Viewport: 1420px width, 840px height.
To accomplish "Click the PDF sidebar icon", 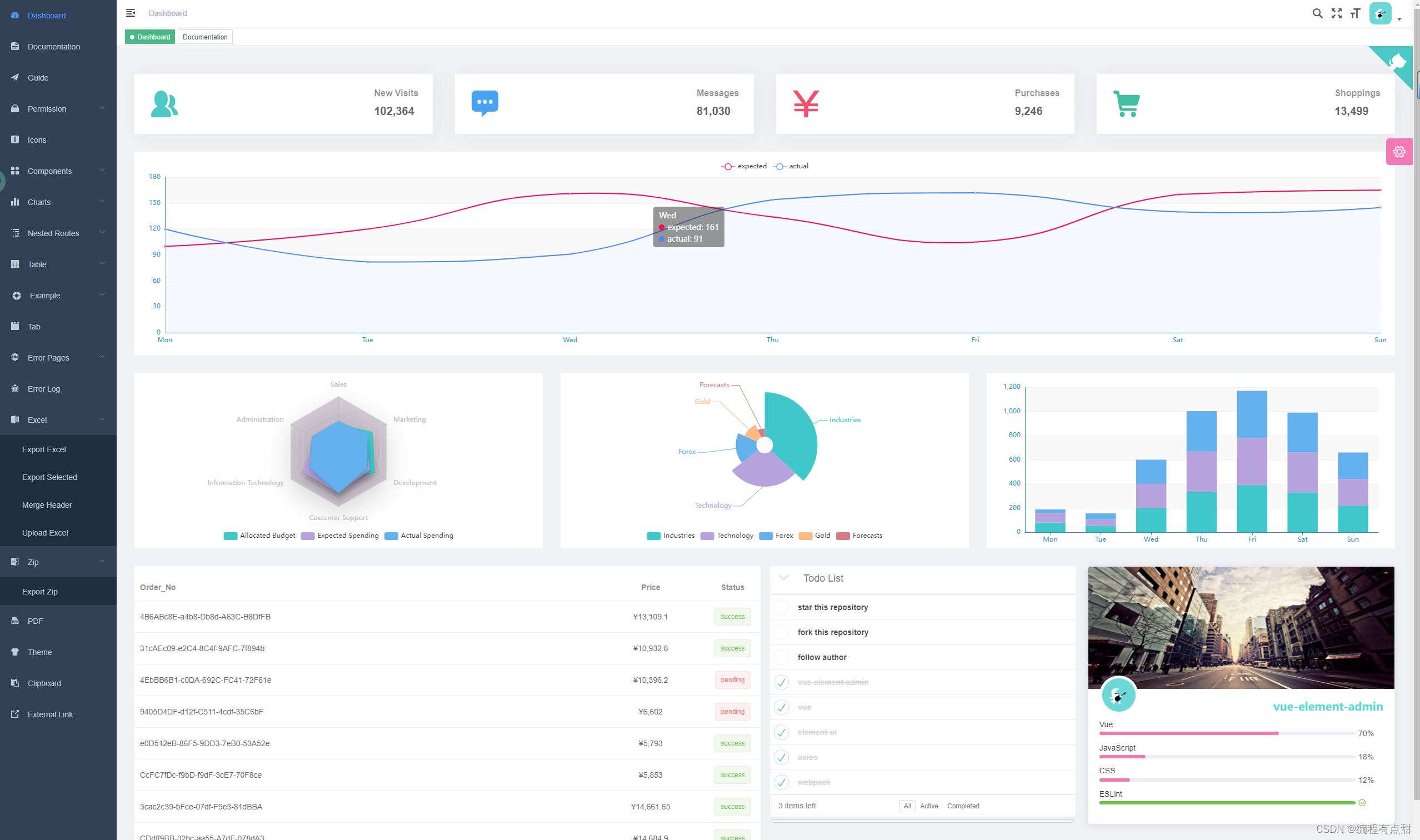I will [16, 621].
